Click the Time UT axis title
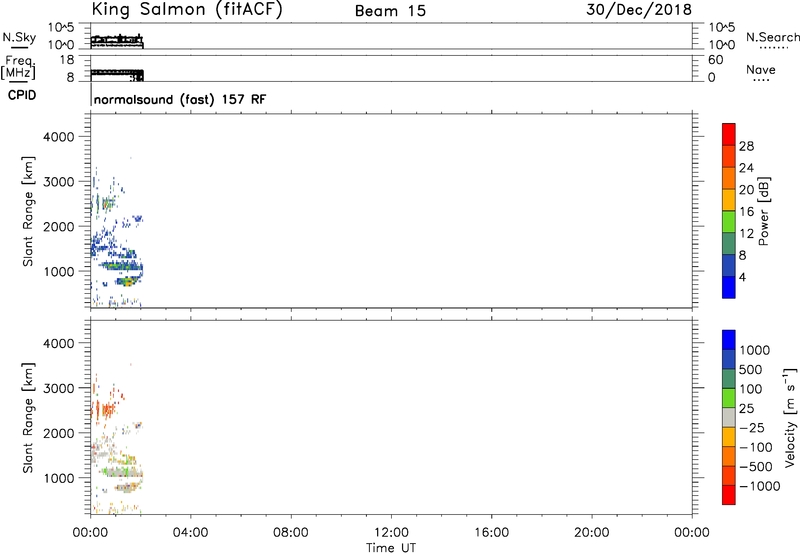Viewport: 800px width, 554px height. 391,548
